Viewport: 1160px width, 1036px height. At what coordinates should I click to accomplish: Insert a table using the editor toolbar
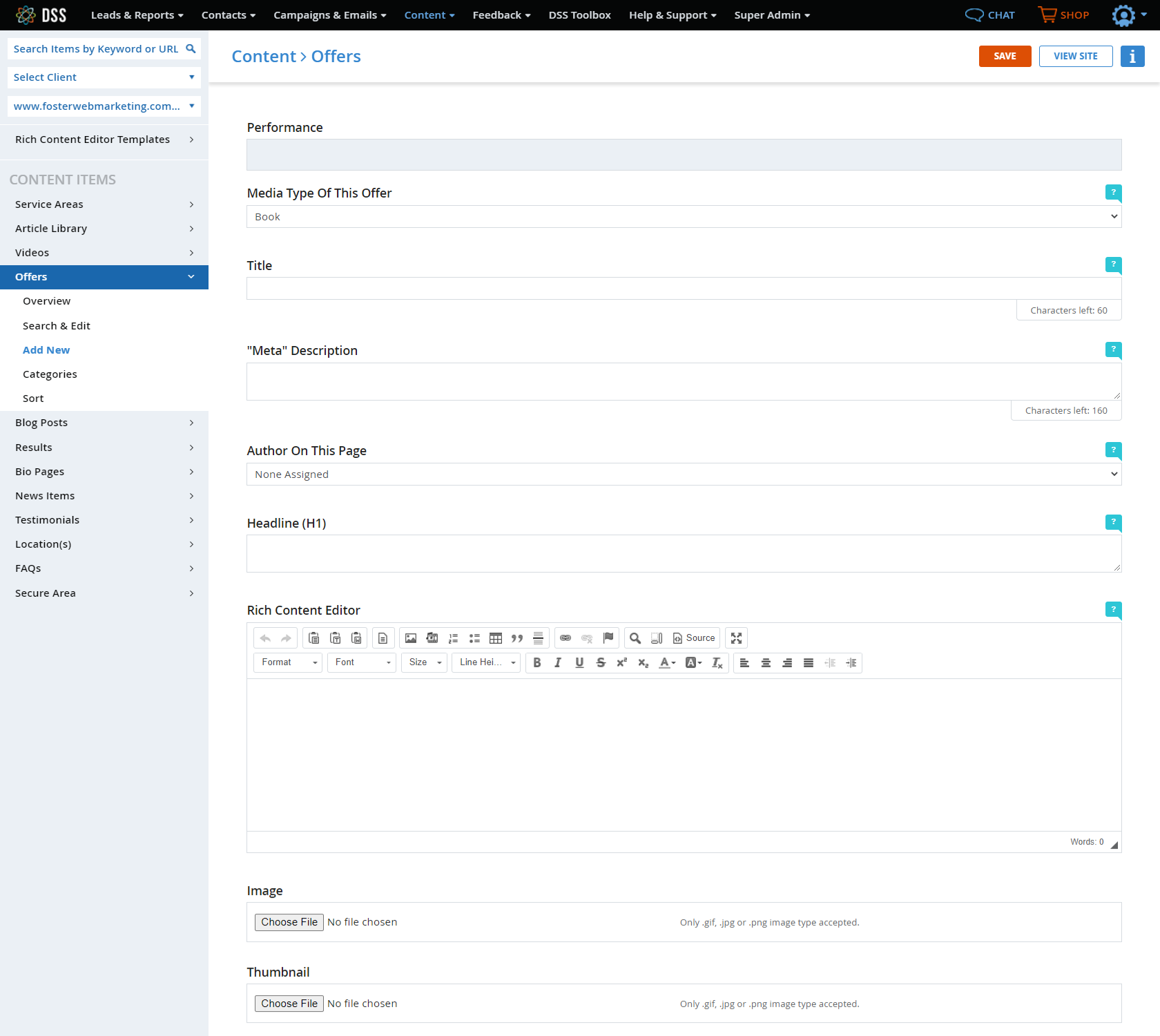(495, 637)
